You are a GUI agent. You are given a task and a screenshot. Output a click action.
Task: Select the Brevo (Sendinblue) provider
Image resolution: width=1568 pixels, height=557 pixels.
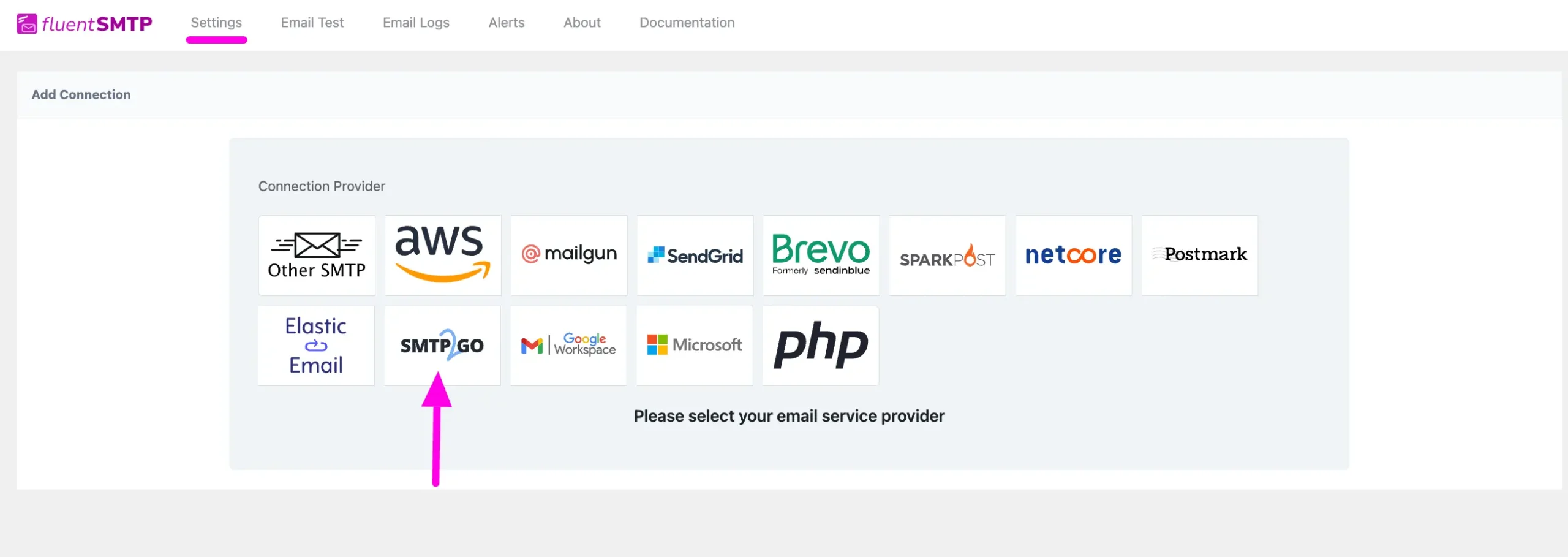pos(821,255)
